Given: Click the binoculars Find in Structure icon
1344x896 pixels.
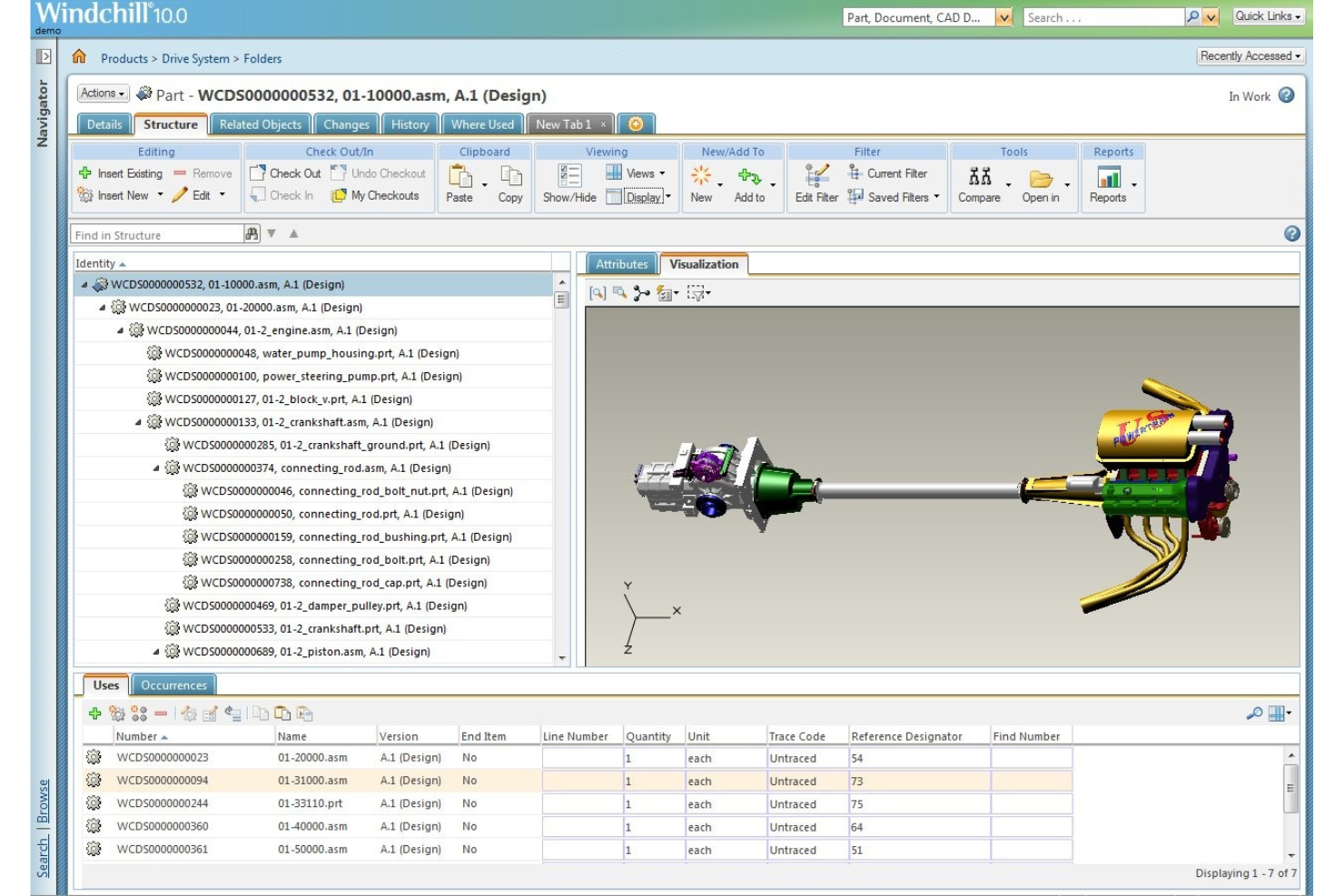Looking at the screenshot, I should (252, 234).
